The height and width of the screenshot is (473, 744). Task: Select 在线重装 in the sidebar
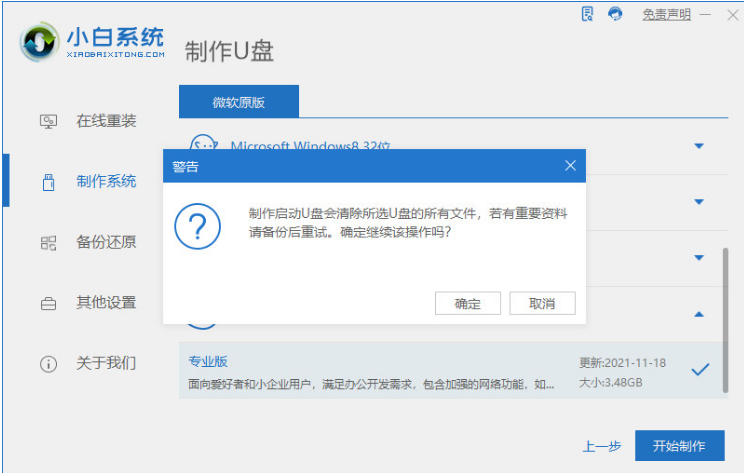click(x=106, y=121)
